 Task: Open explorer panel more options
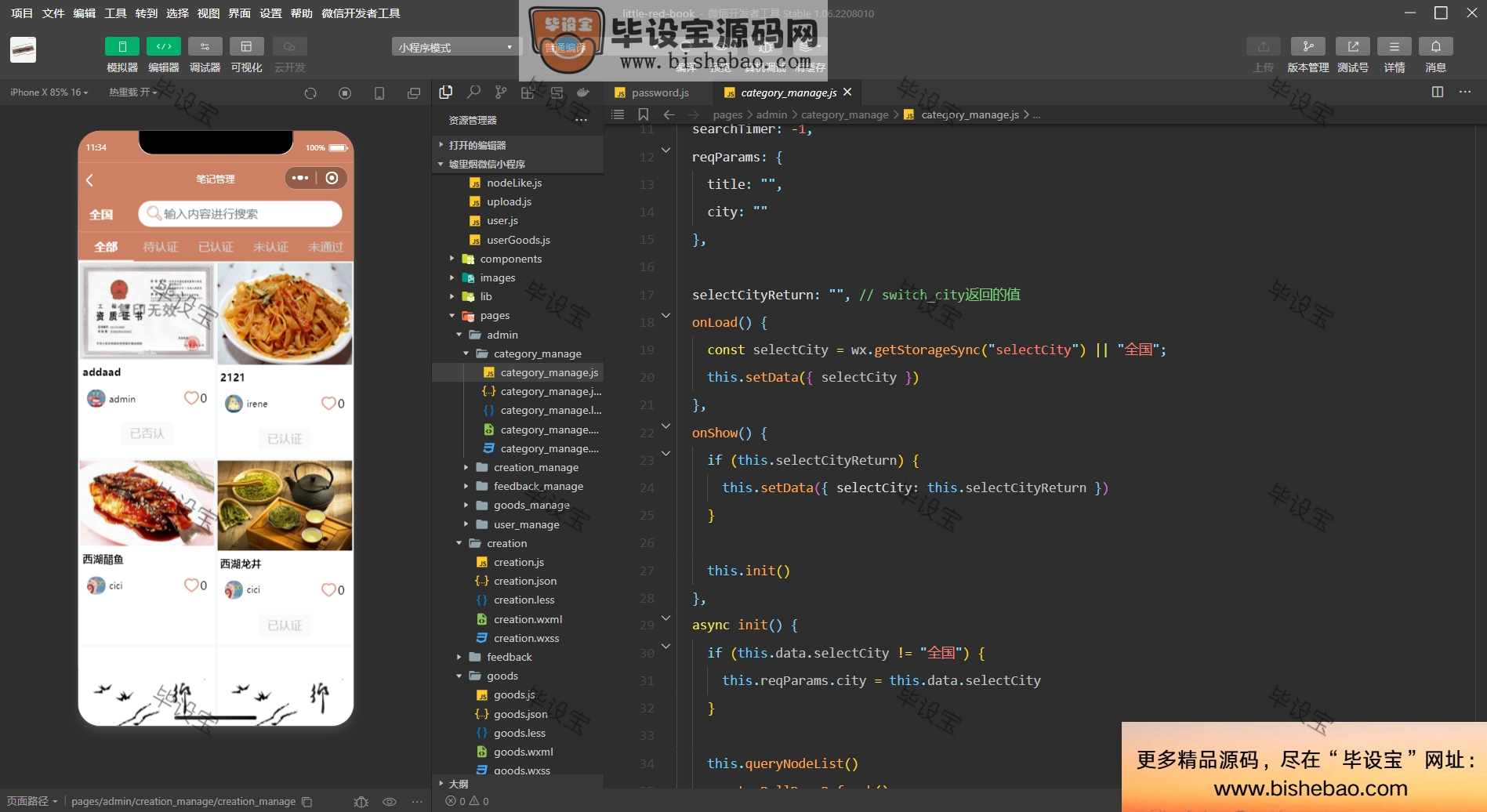coord(581,120)
